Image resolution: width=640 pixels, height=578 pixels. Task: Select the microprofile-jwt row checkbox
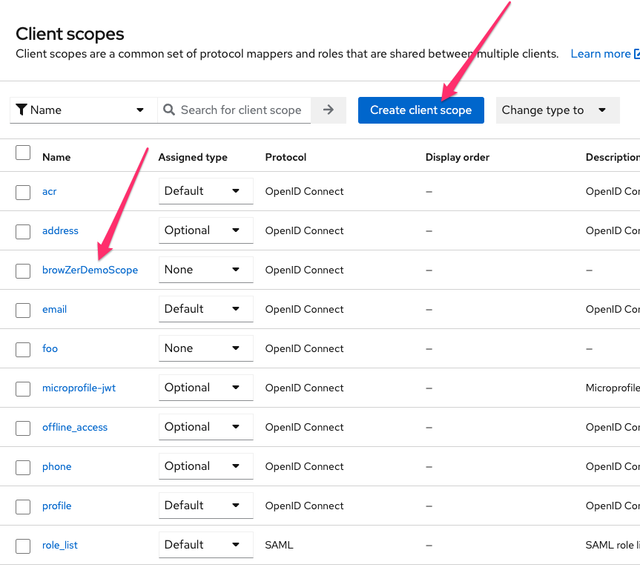coord(23,389)
